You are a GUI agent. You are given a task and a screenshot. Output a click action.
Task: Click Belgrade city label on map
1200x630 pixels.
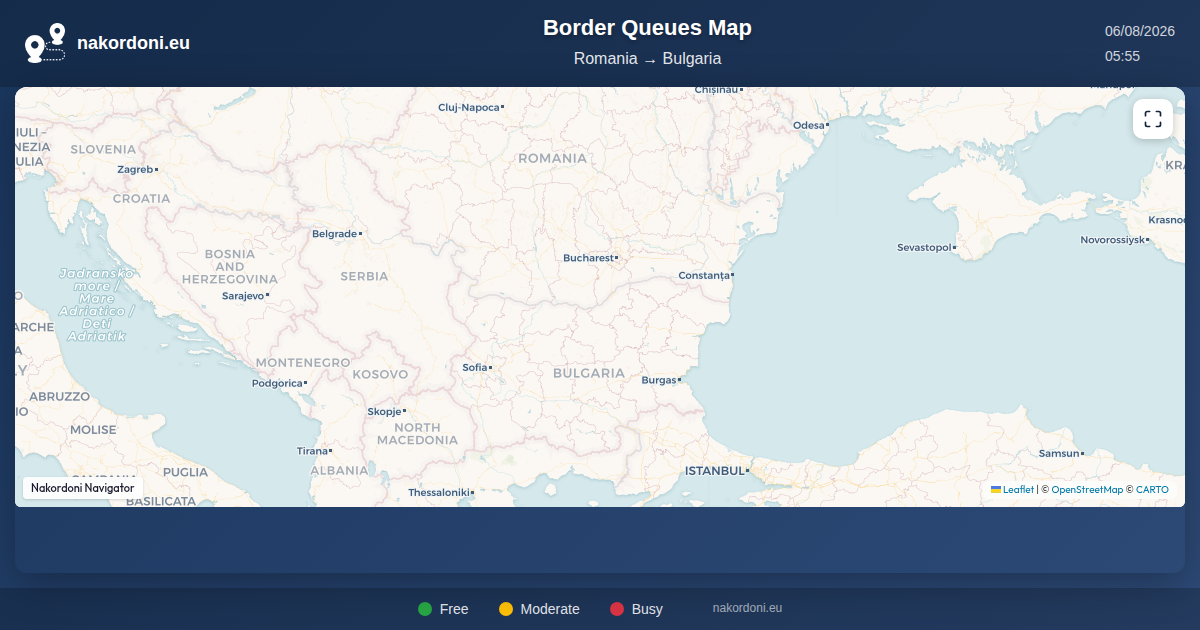click(x=334, y=234)
